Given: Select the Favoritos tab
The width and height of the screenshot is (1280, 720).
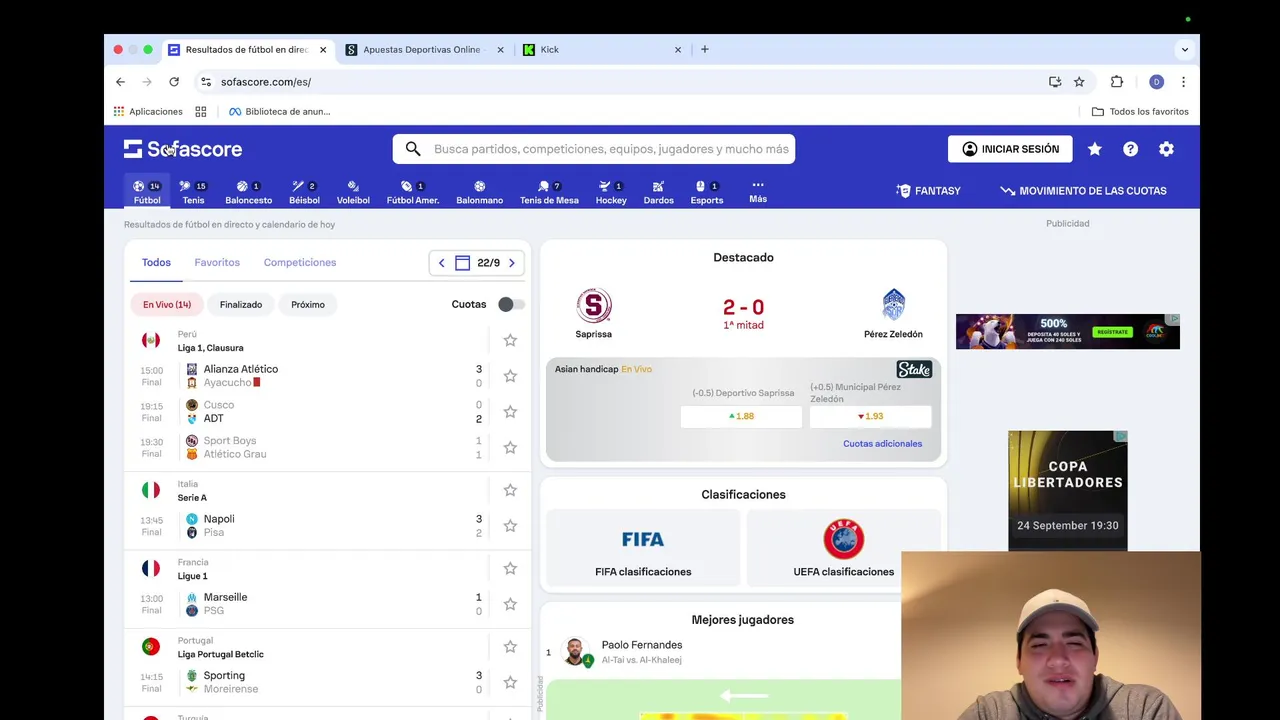Looking at the screenshot, I should click(x=217, y=262).
